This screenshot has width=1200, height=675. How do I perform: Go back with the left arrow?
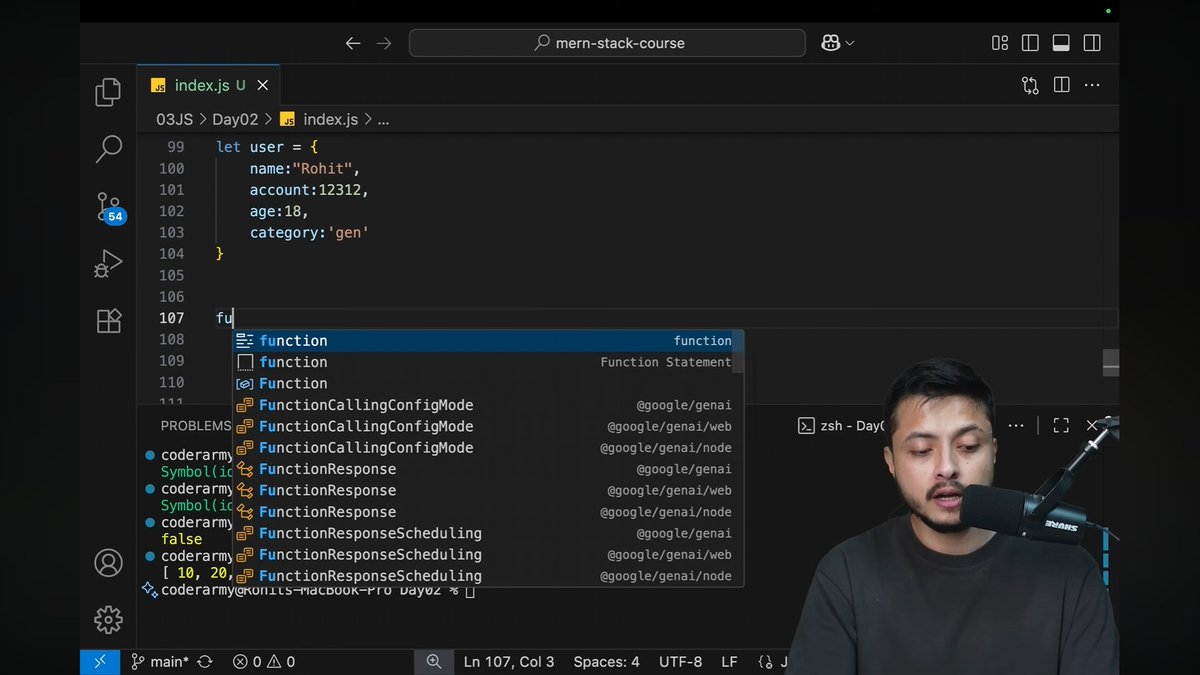[x=352, y=43]
